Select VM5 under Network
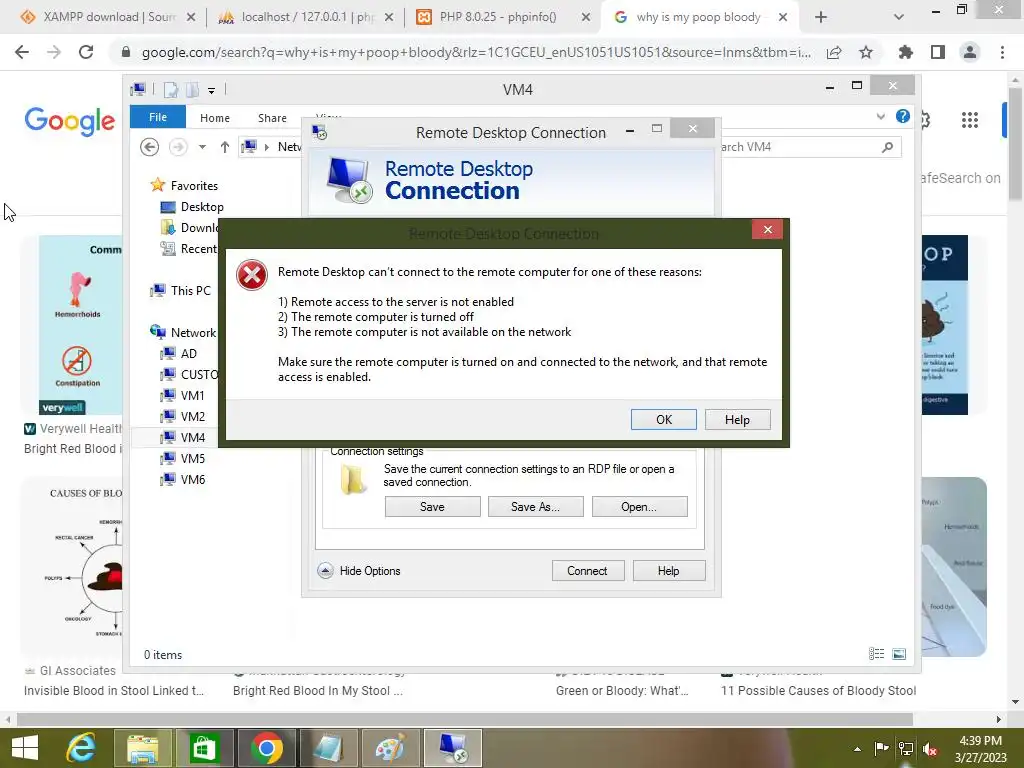The image size is (1024, 768). click(x=183, y=458)
